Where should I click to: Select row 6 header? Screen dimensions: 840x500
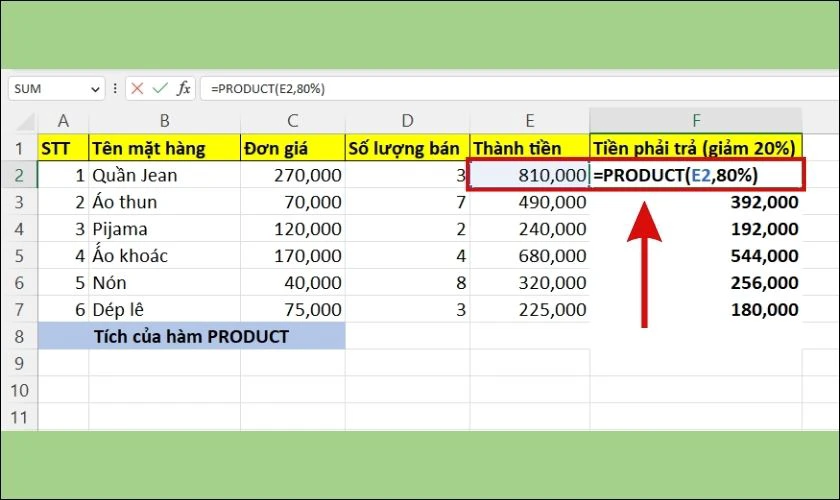point(19,282)
